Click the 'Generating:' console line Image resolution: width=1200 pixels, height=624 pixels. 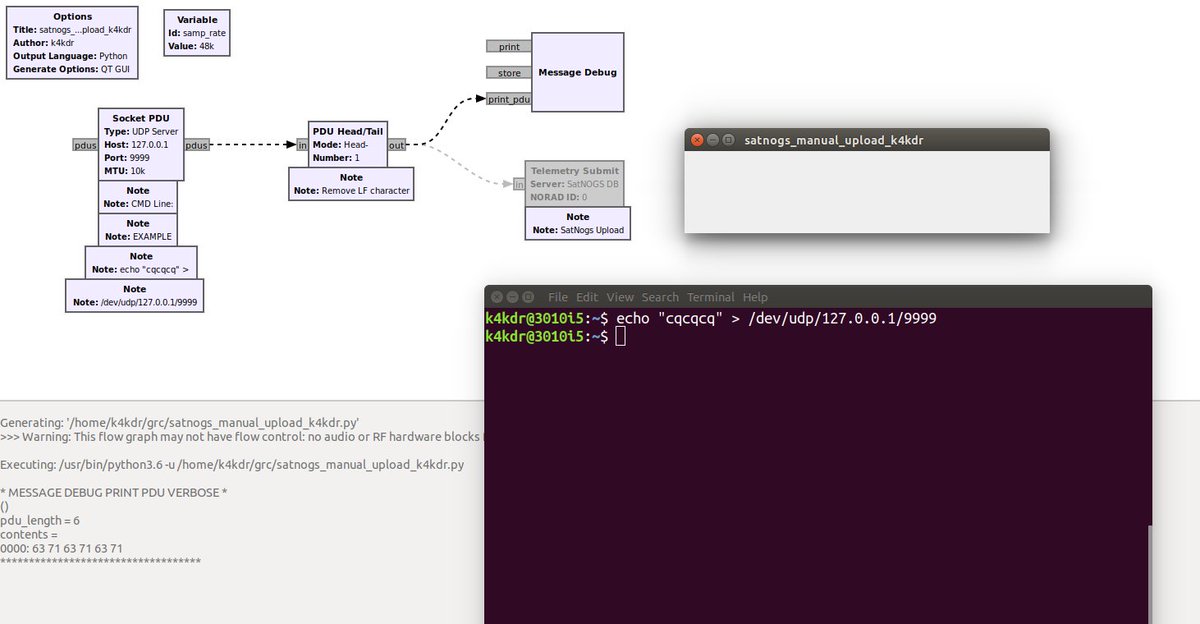click(179, 423)
